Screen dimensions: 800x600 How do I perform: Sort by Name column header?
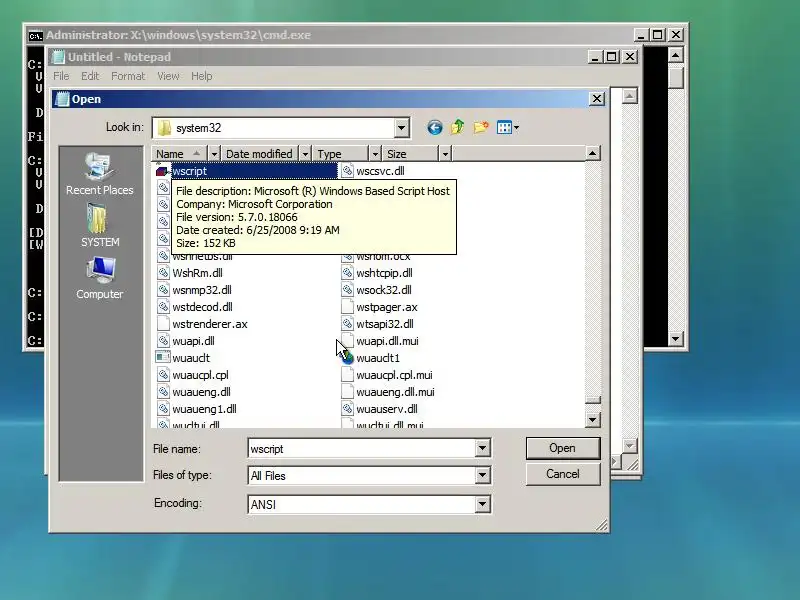pyautogui.click(x=179, y=154)
